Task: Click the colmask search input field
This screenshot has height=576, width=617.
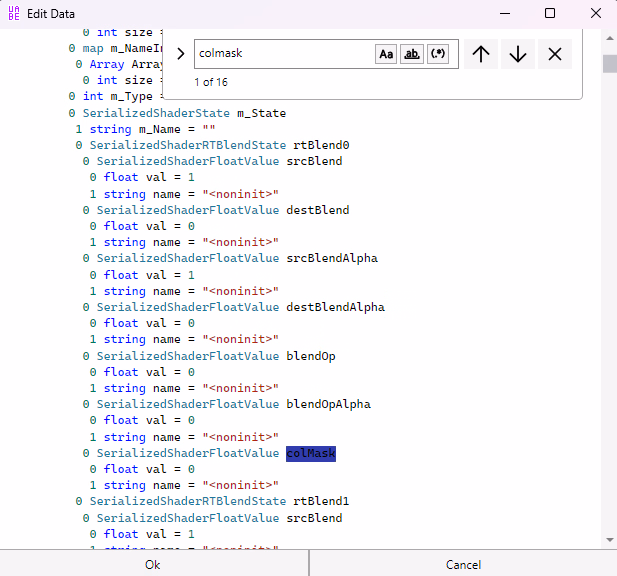Action: (282, 54)
